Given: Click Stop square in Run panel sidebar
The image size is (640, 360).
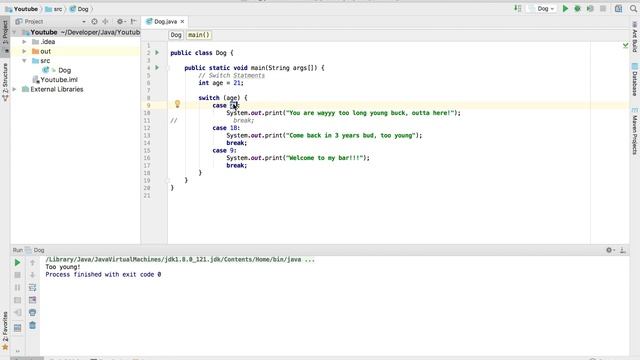Looking at the screenshot, I should [17, 275].
